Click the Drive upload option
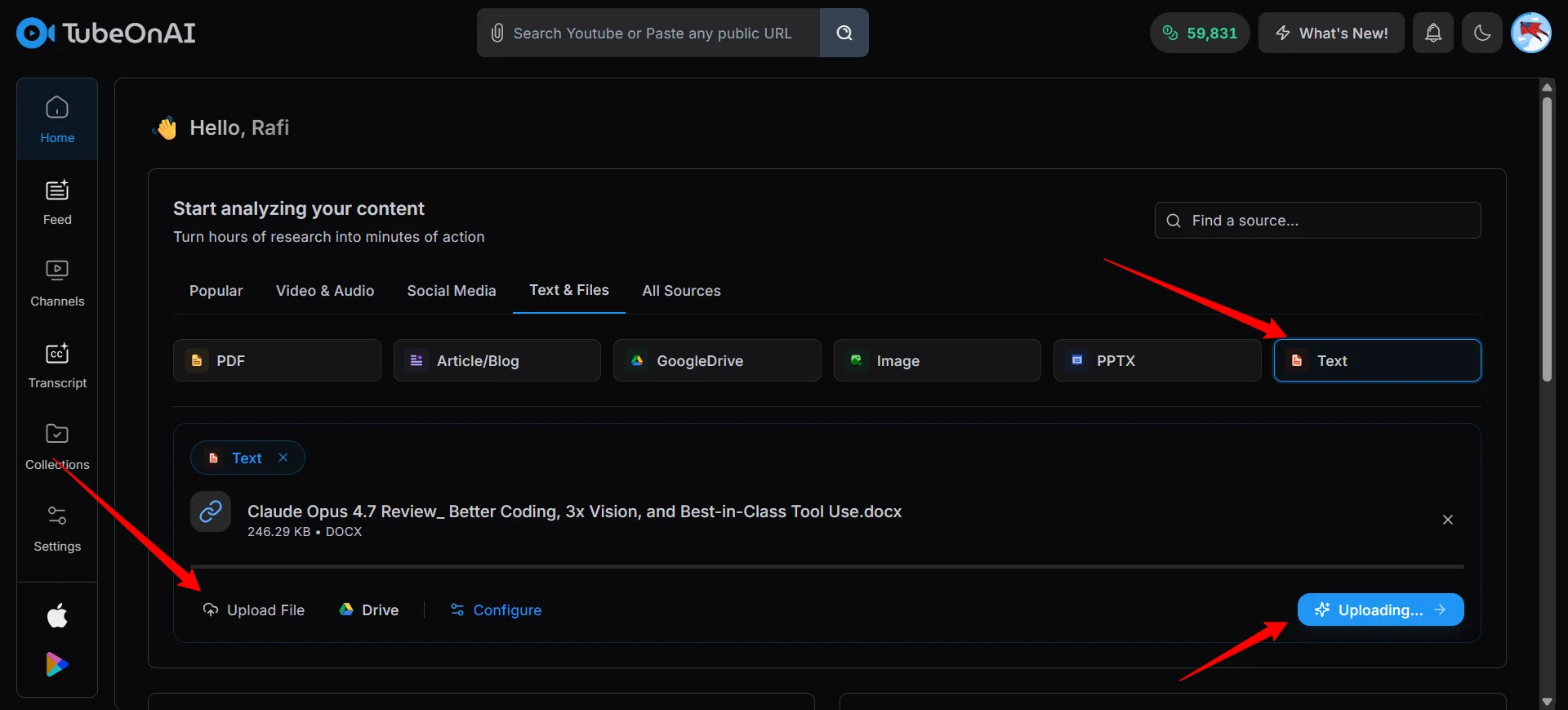Viewport: 1568px width, 710px height. pos(369,610)
